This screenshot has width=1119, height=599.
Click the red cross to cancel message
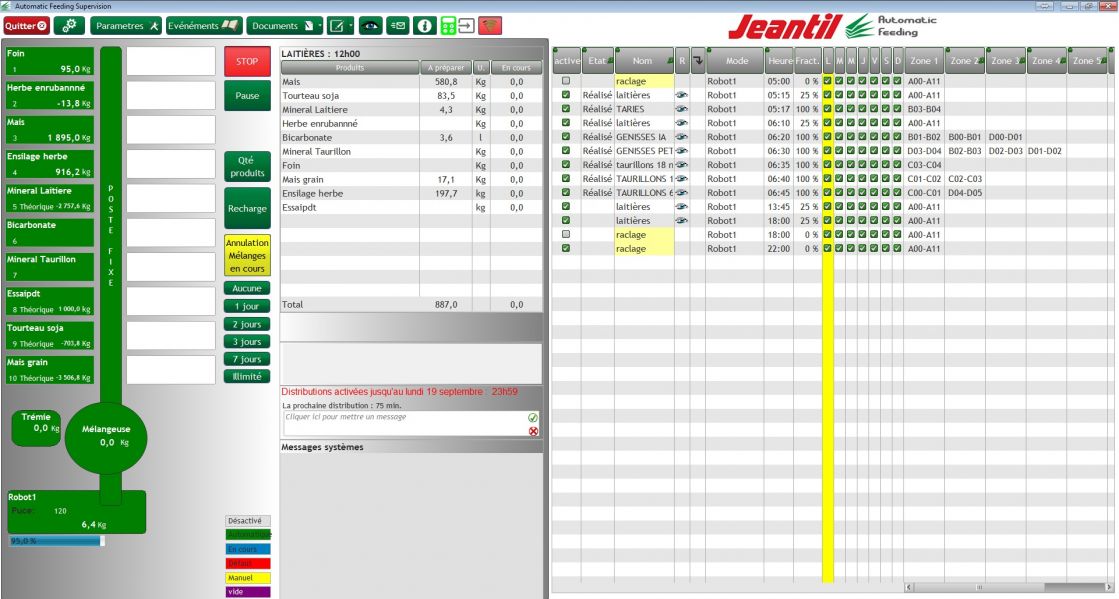click(x=533, y=431)
